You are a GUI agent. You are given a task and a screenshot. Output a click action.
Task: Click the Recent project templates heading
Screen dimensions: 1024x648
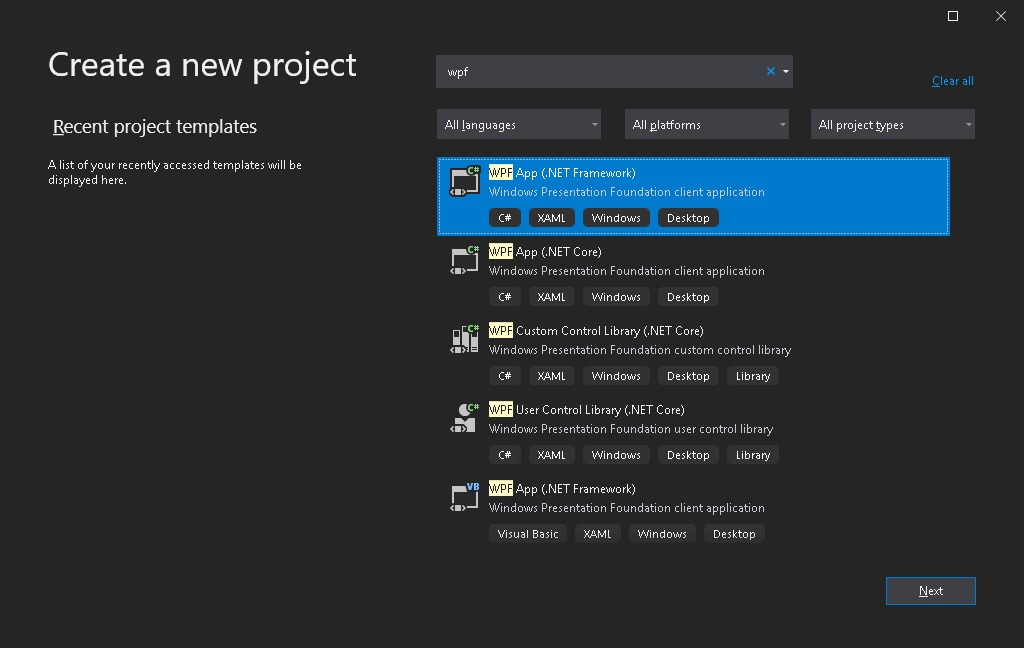[x=154, y=127]
